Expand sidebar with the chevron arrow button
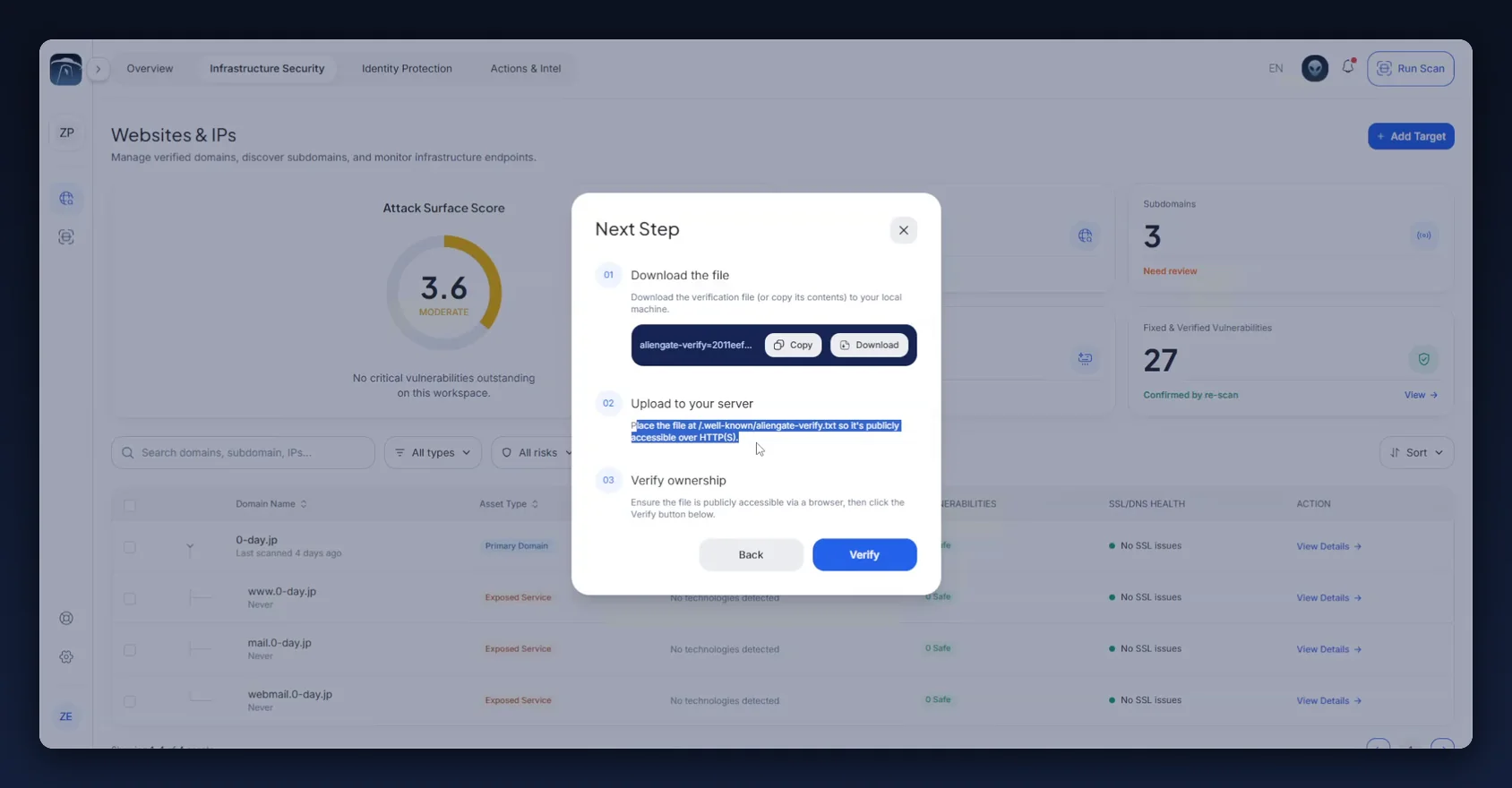Viewport: 1512px width, 788px height. pos(99,69)
